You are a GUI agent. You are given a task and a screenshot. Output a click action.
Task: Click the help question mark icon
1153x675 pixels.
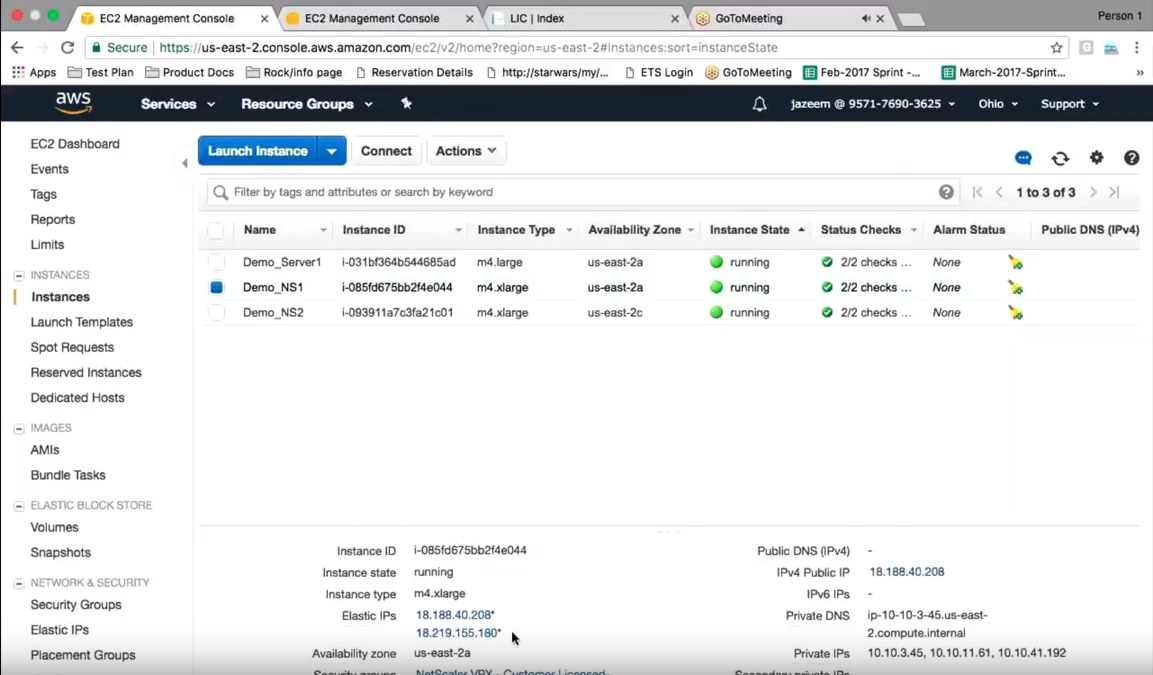pyautogui.click(x=1131, y=158)
